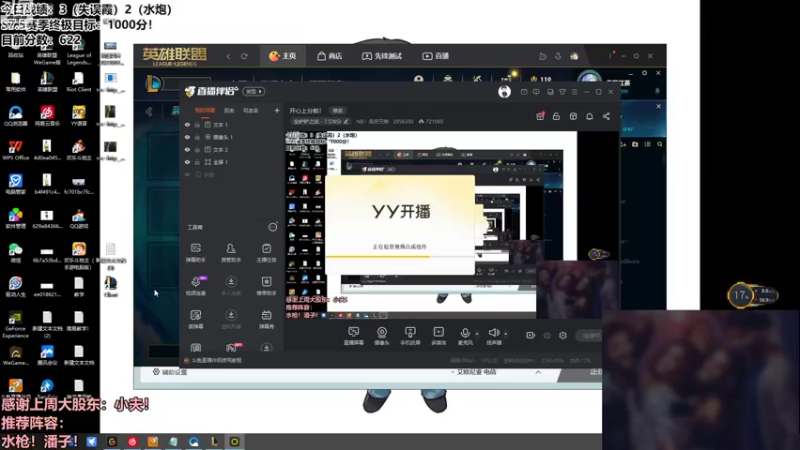800x450 pixels.
Task: Open the 弹幕助手 tool
Action: 196,253
